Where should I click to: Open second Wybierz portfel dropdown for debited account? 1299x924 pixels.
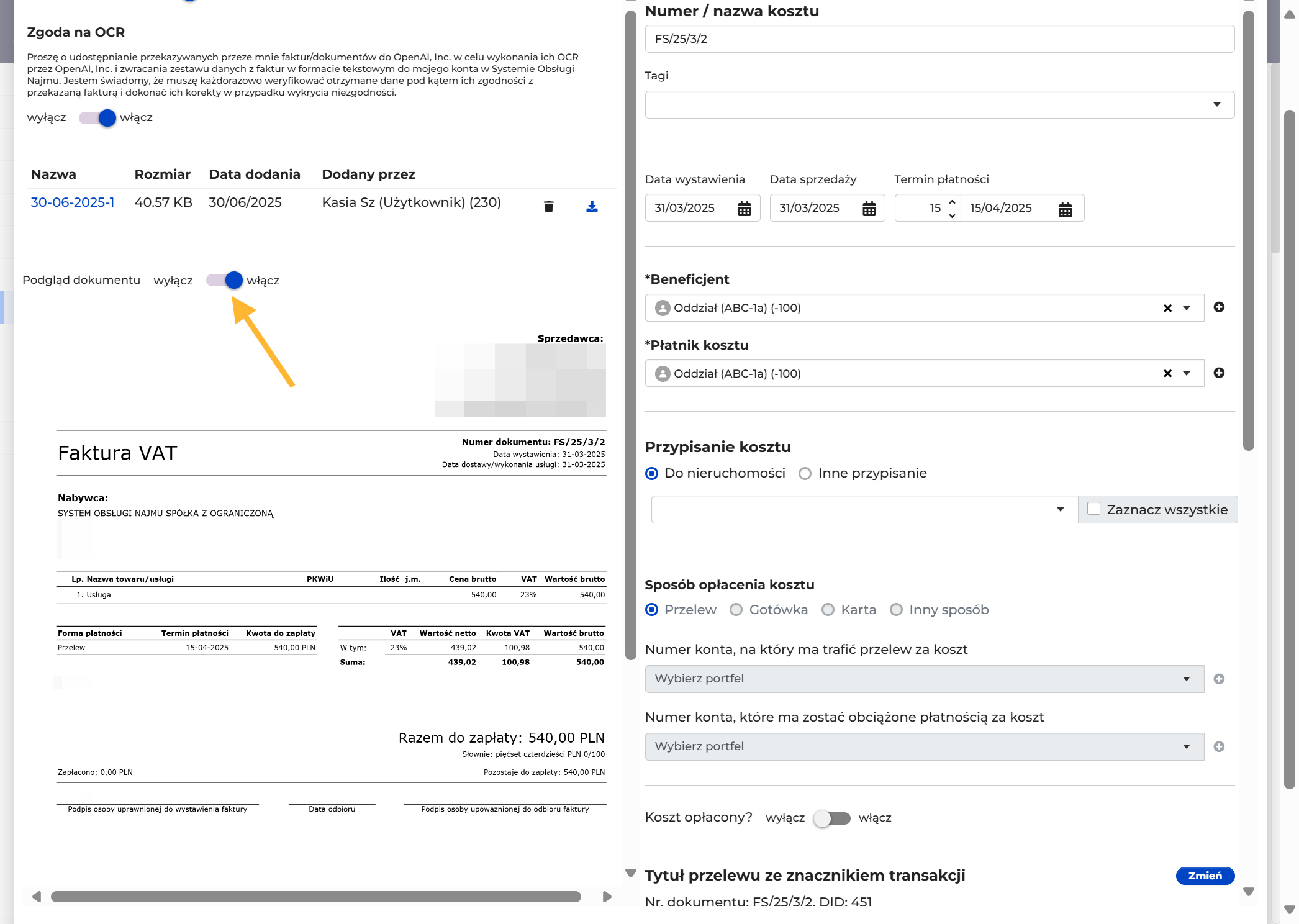pos(925,746)
